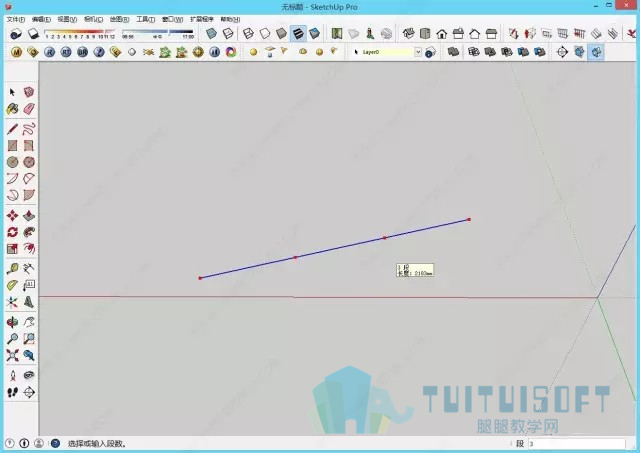640x453 pixels.
Task: Switch to isometric view
Action: click(x=408, y=33)
